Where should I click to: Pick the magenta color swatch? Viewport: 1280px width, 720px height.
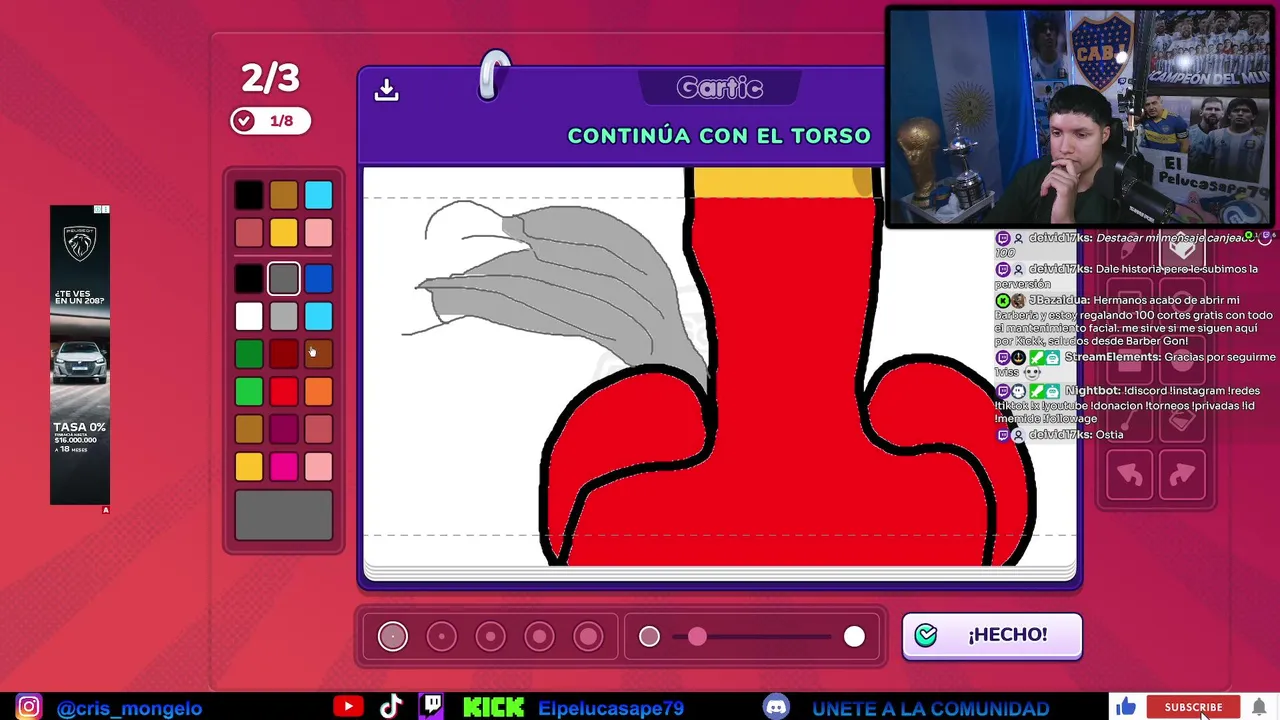coord(283,467)
